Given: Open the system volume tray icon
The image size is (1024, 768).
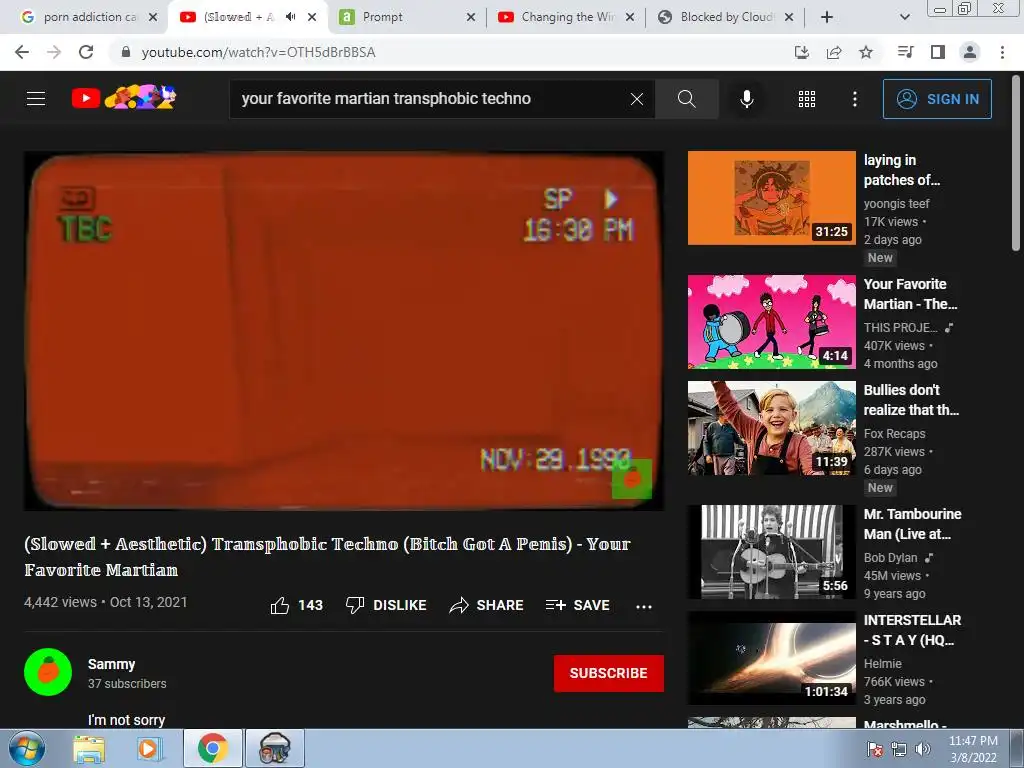Looking at the screenshot, I should [x=923, y=749].
